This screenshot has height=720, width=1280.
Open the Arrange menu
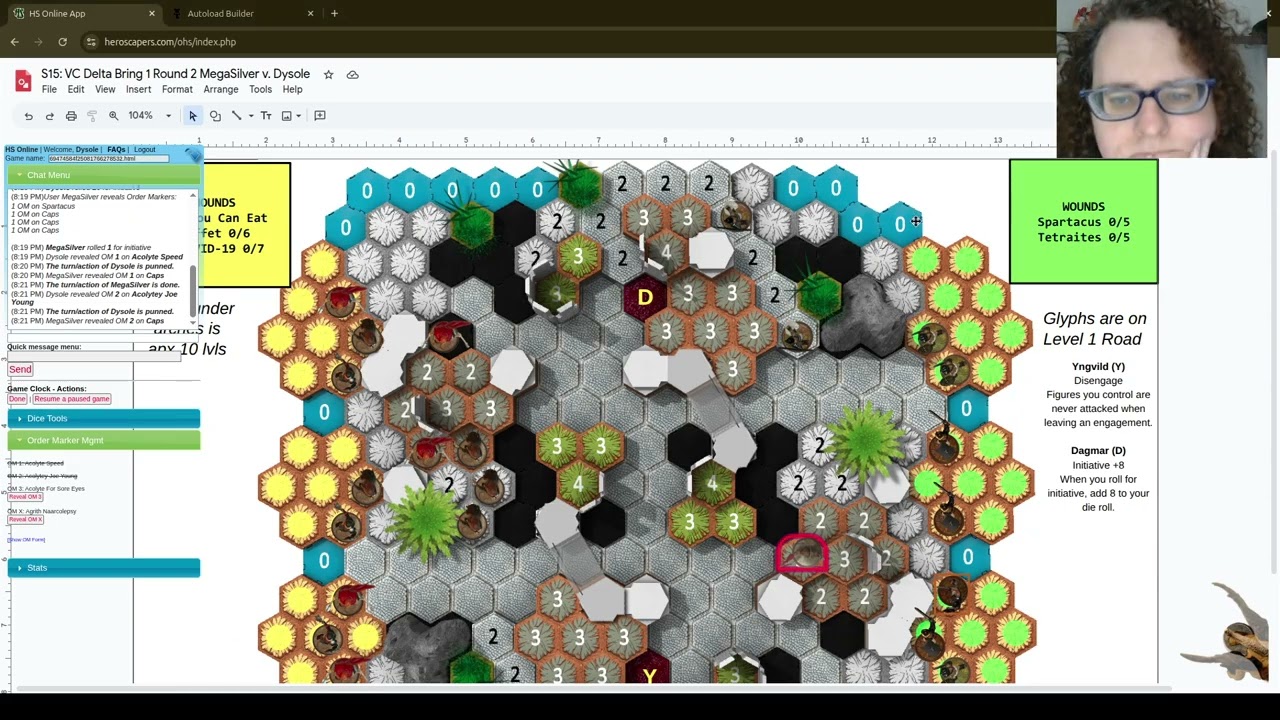click(x=221, y=90)
